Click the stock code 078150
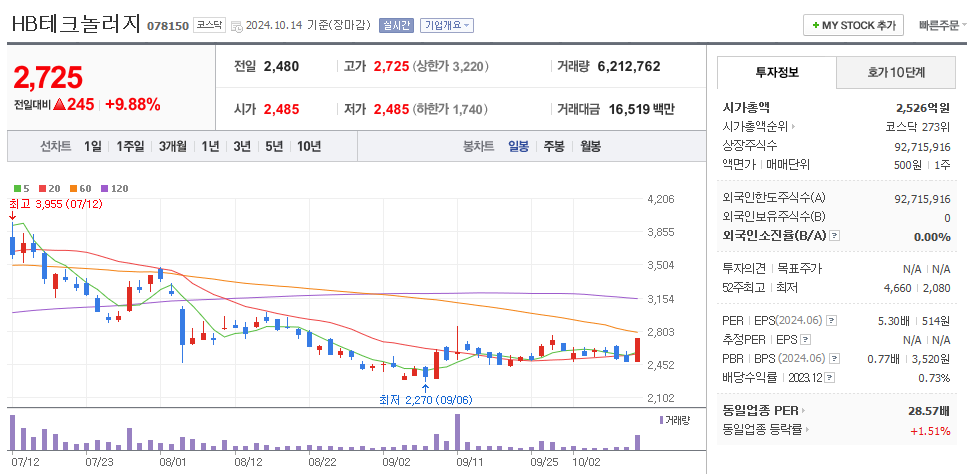Viewport: 973px width, 474px height. click(168, 26)
